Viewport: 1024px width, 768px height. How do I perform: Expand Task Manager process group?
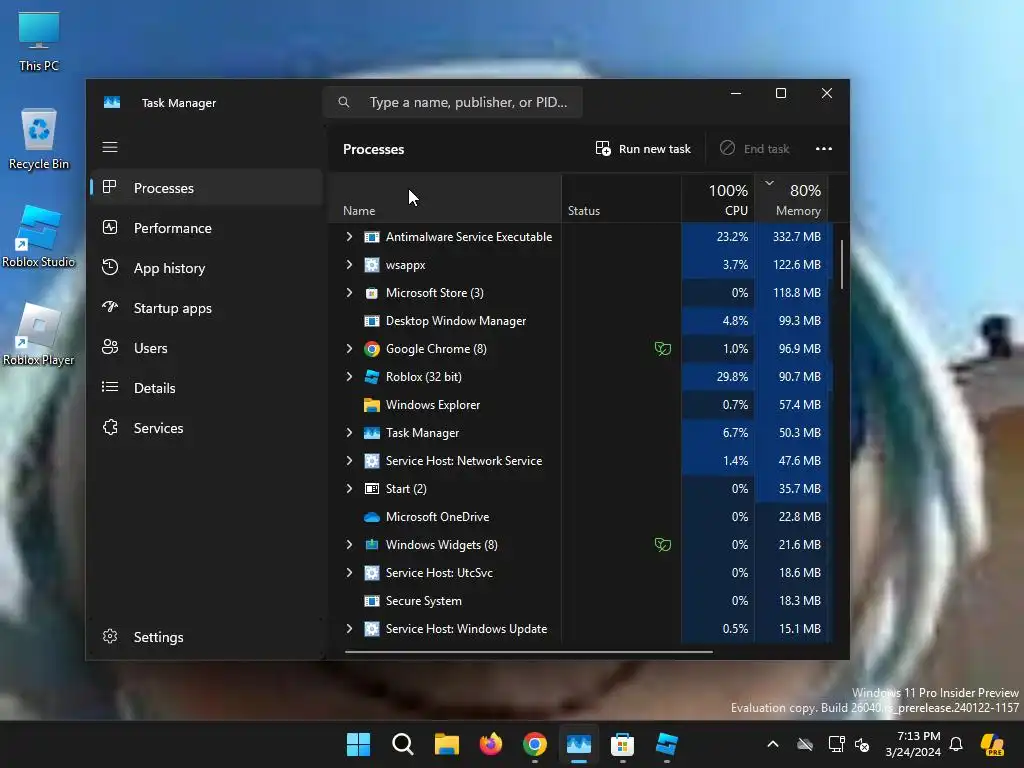(349, 432)
